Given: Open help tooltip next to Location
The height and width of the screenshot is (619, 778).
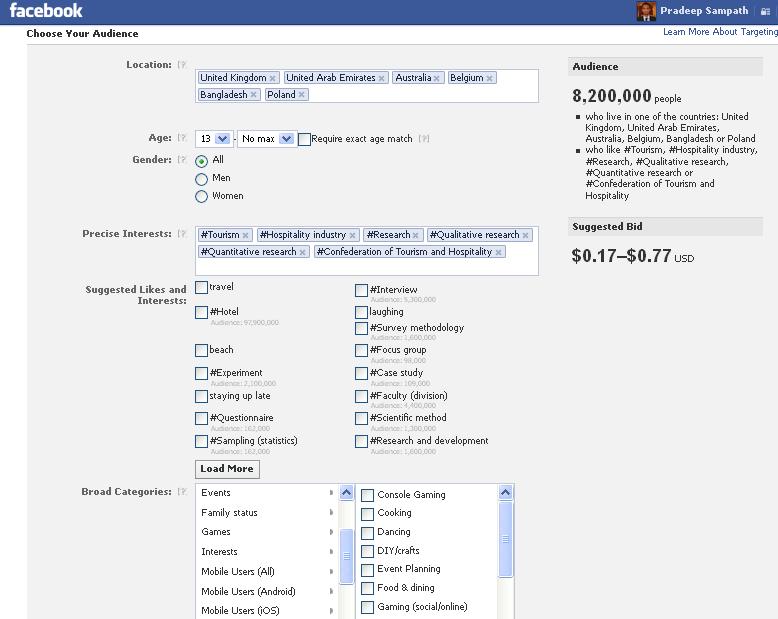Looking at the screenshot, I should [182, 65].
